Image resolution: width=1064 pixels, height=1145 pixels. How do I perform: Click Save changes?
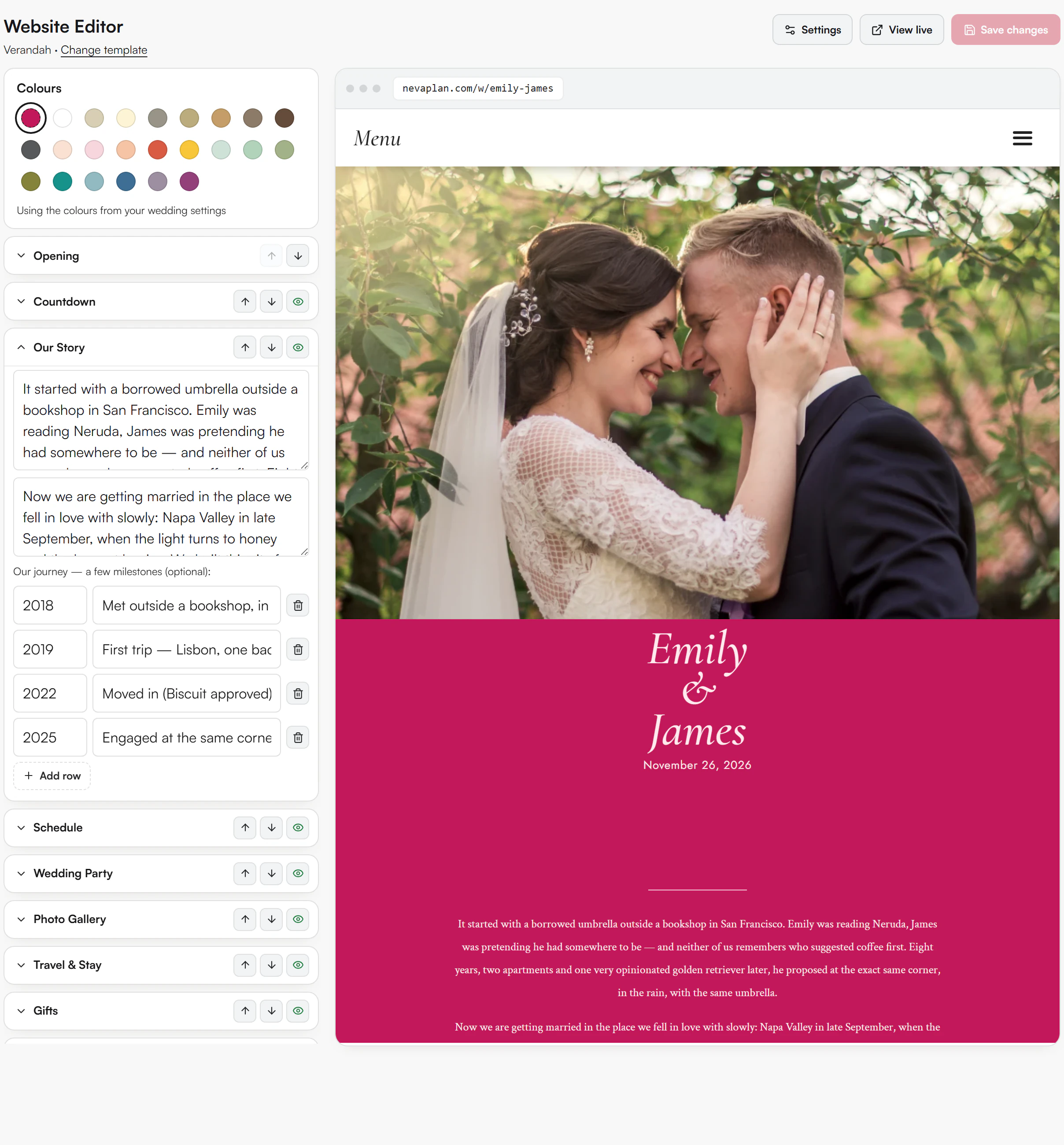pyautogui.click(x=1005, y=30)
